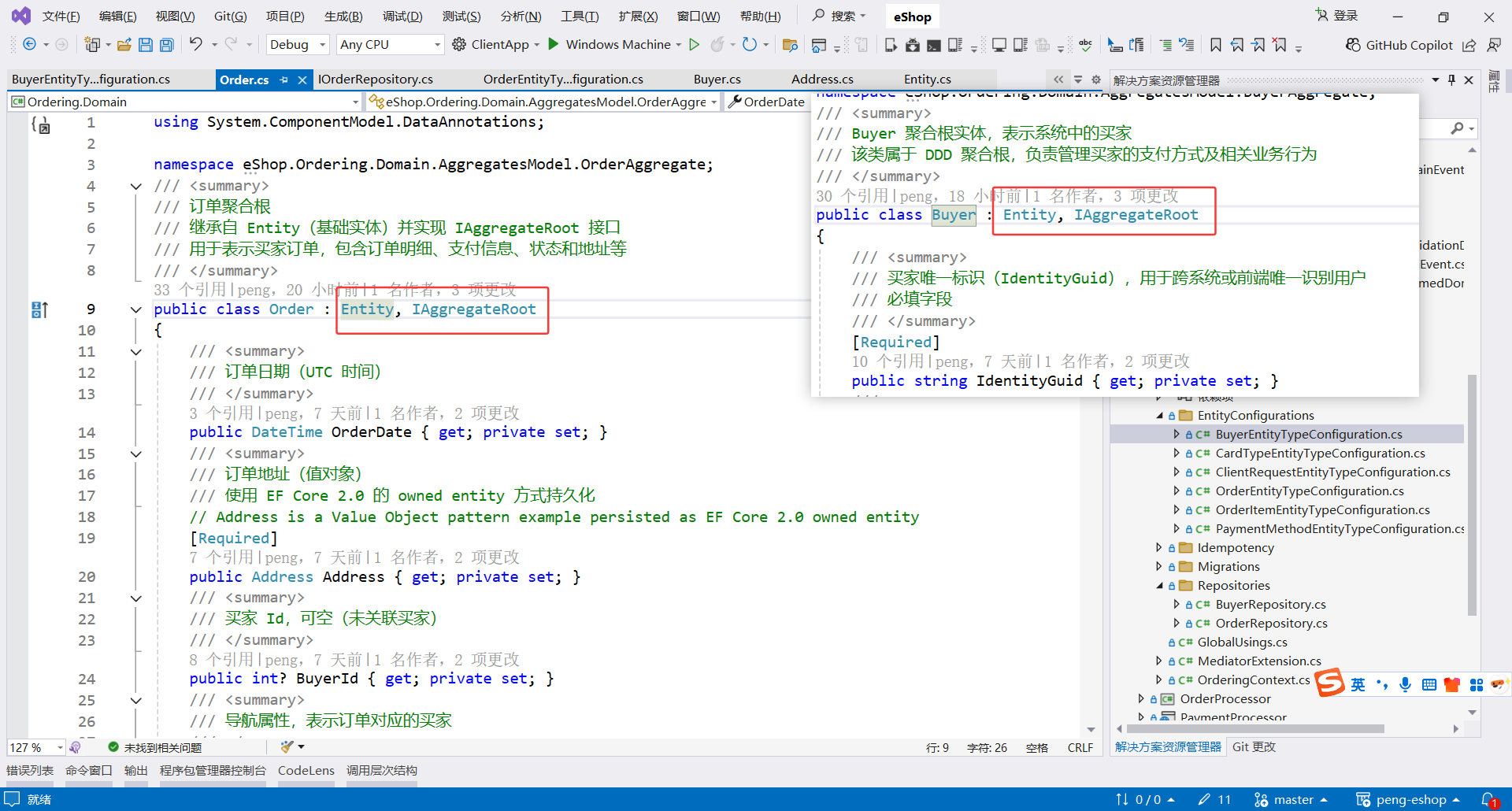Click the Solution Explorer search magnifier icon
This screenshot has height=811, width=1512.
coord(1458,128)
